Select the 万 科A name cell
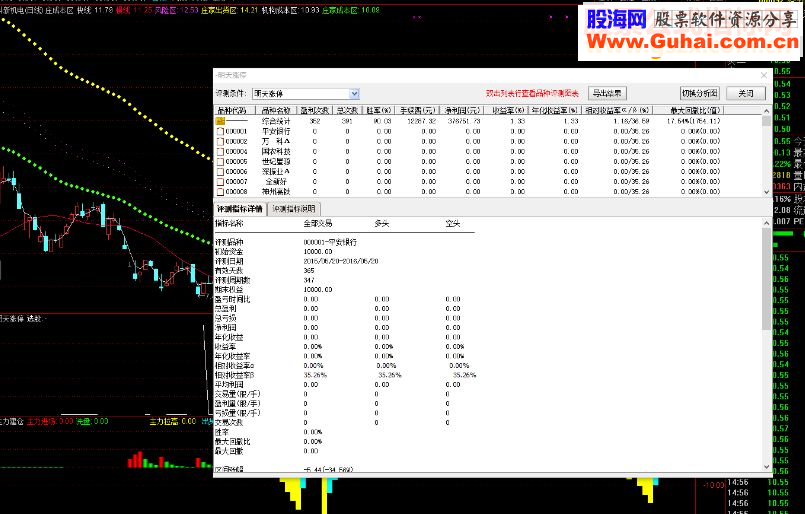The height and width of the screenshot is (514, 805). click(276, 141)
